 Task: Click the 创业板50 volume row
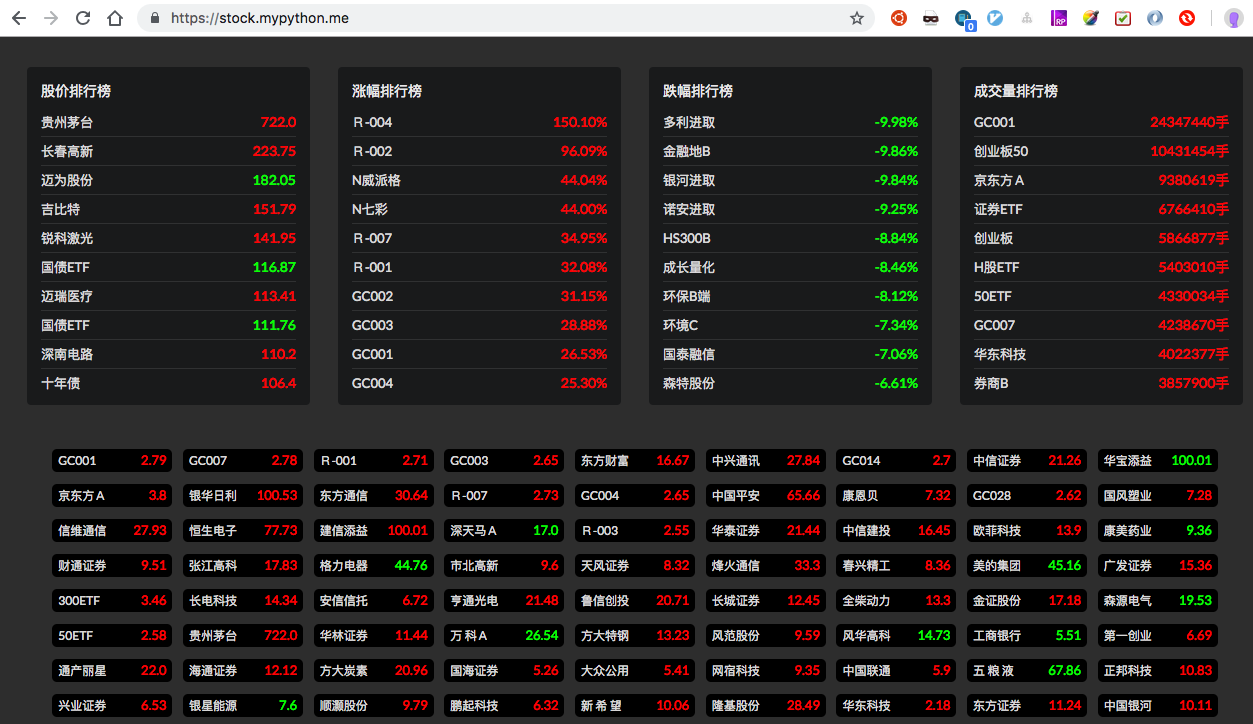[1101, 151]
